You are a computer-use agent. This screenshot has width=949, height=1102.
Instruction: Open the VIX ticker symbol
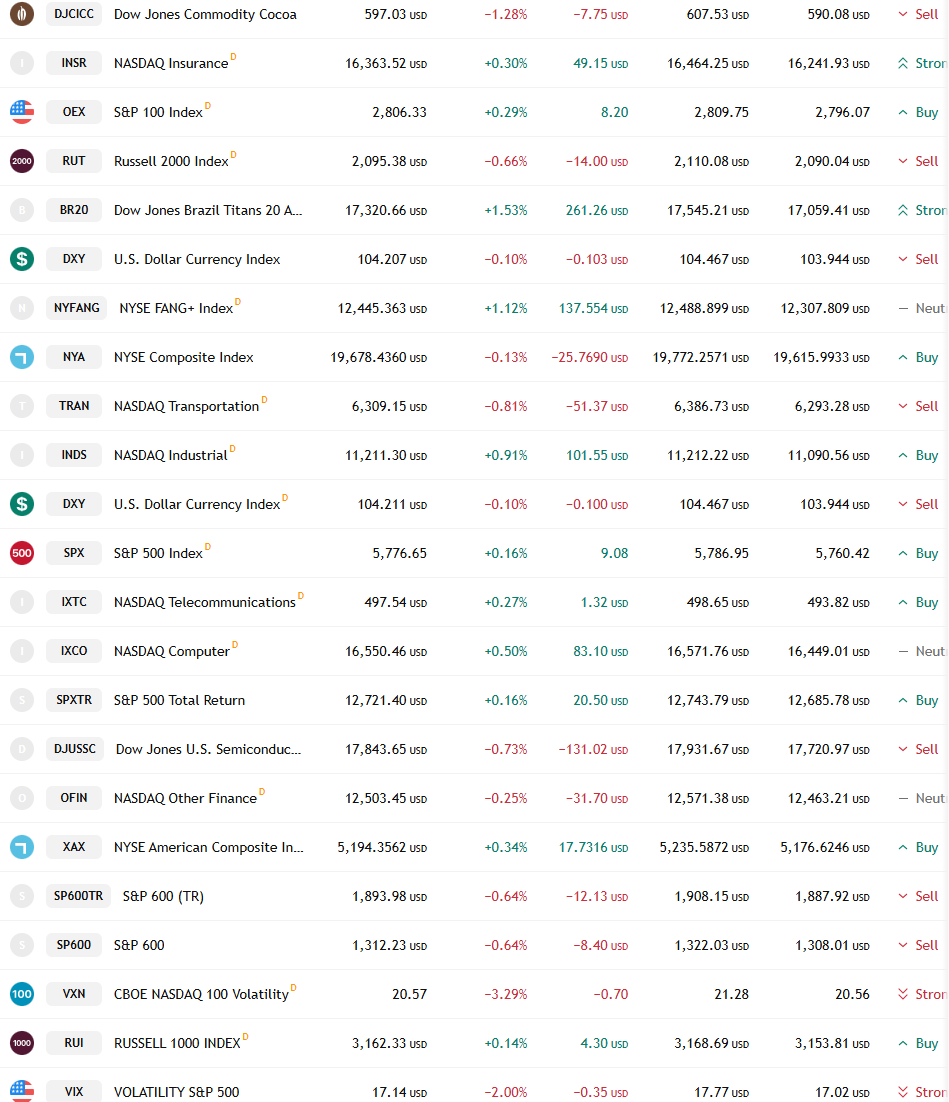click(x=74, y=1091)
